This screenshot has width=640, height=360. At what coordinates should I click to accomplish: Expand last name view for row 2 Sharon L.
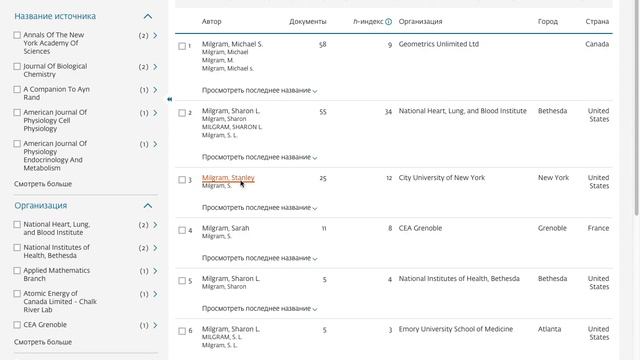tap(260, 157)
